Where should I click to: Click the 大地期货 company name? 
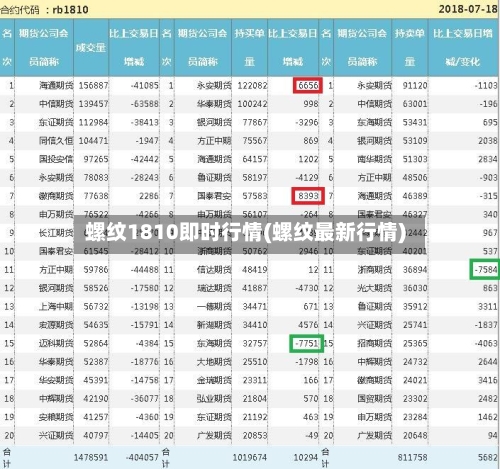214,362
